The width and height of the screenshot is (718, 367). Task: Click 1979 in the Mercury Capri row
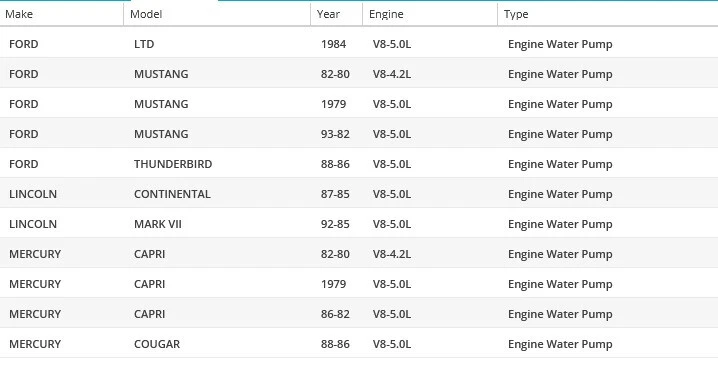333,284
